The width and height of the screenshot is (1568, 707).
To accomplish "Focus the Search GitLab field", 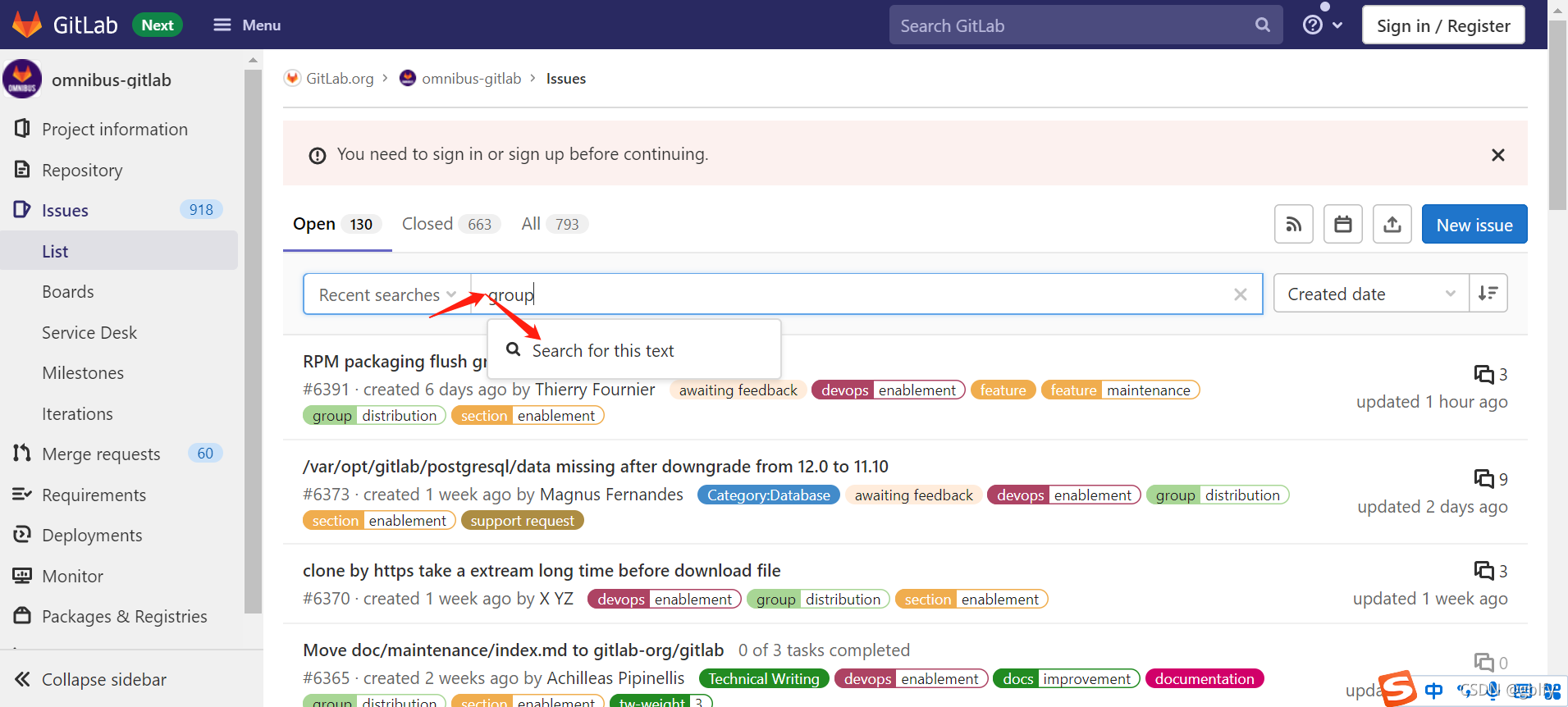I will pyautogui.click(x=1086, y=25).
